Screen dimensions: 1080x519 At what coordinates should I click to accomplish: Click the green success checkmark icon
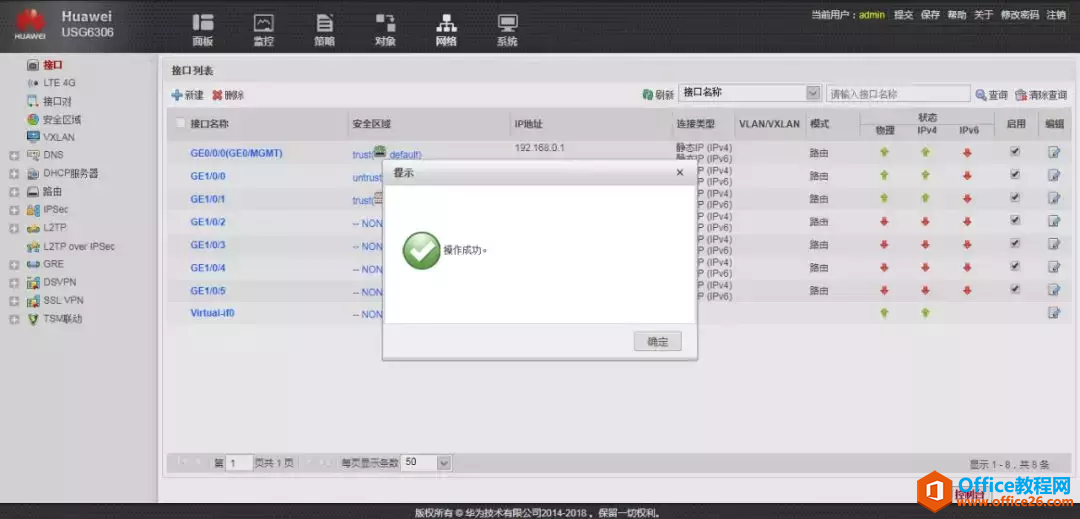tap(421, 251)
